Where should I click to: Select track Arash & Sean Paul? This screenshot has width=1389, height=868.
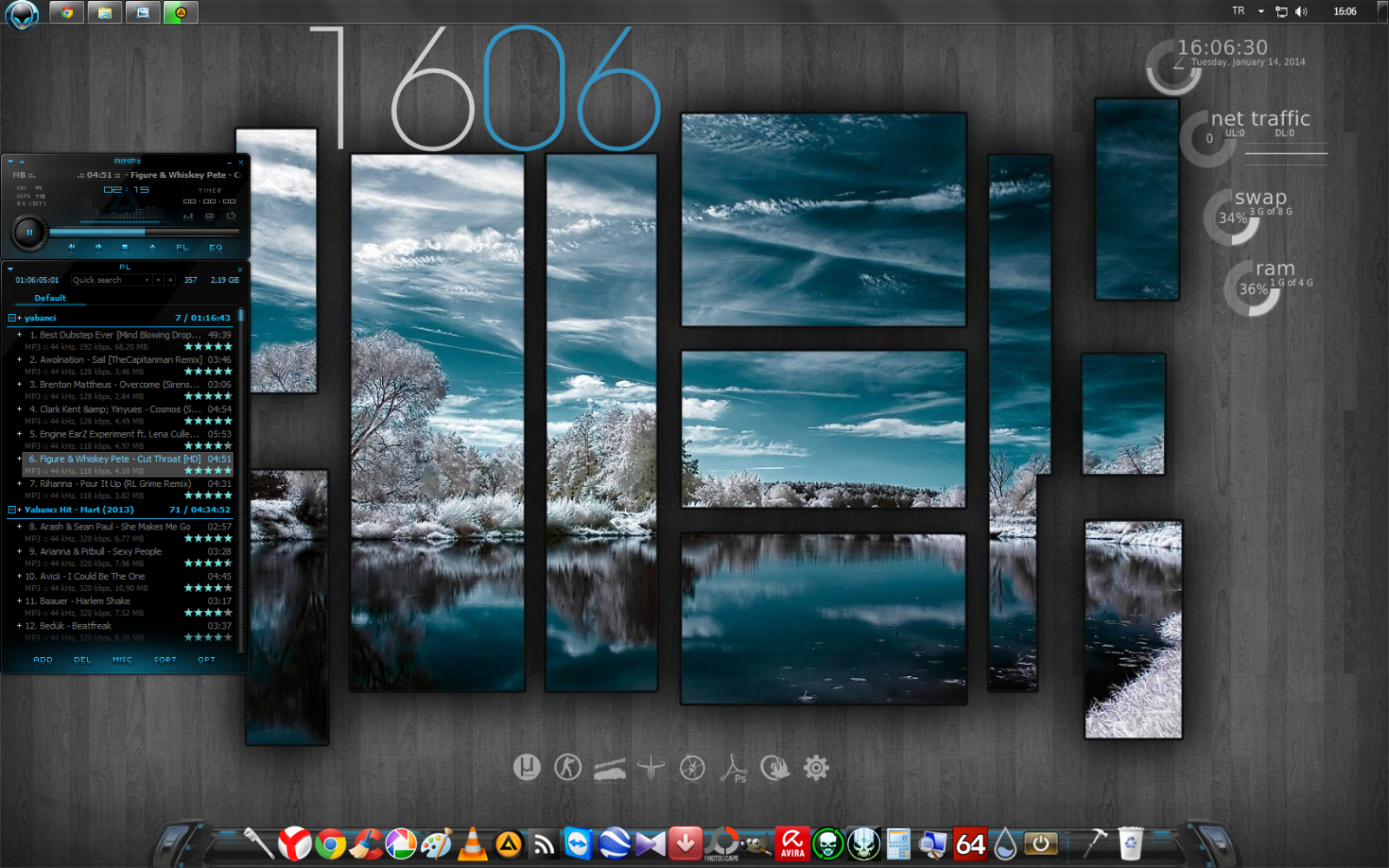tap(127, 532)
